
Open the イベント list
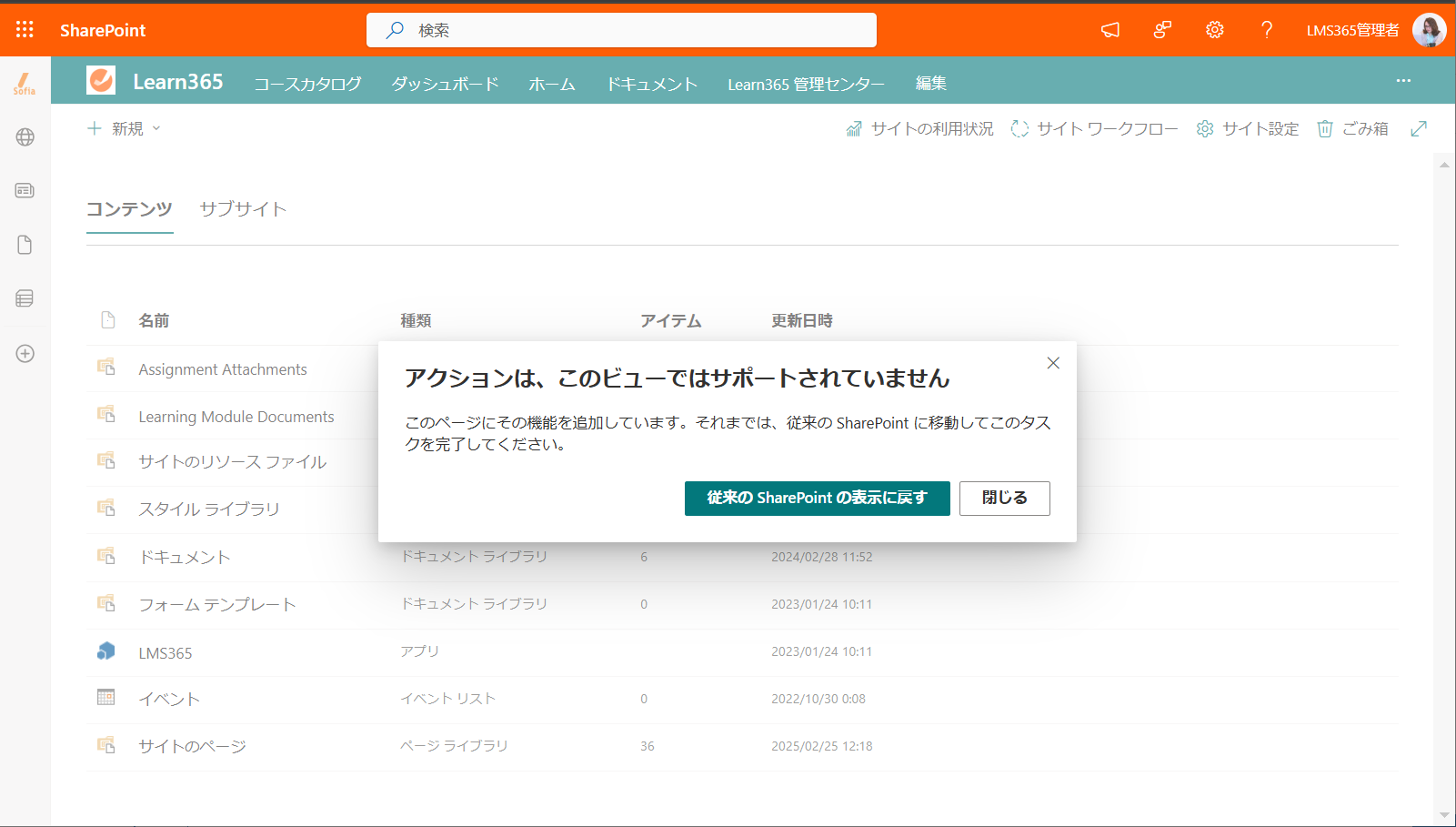169,700
